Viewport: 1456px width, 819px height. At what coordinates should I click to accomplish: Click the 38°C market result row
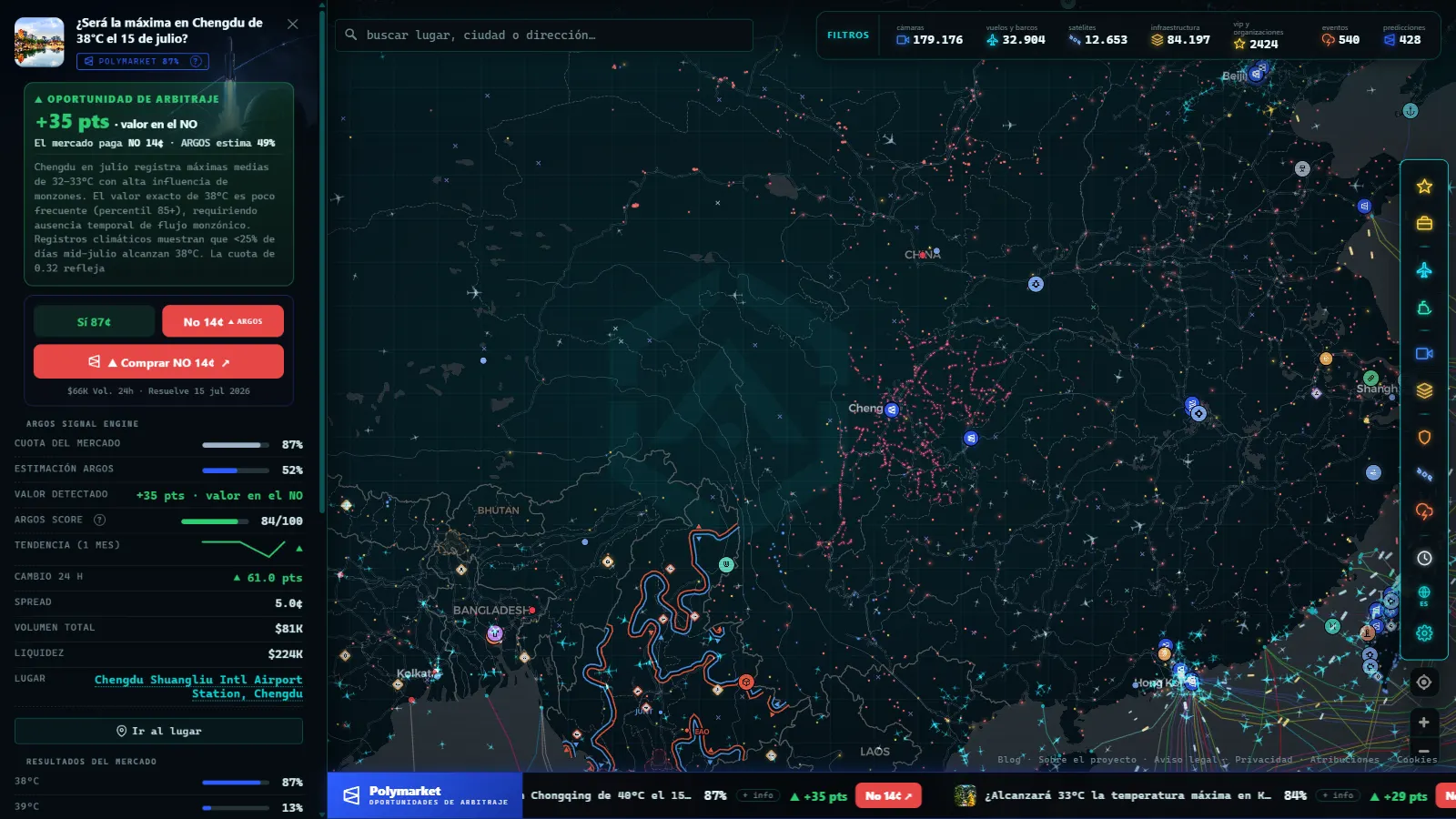pyautogui.click(x=158, y=782)
